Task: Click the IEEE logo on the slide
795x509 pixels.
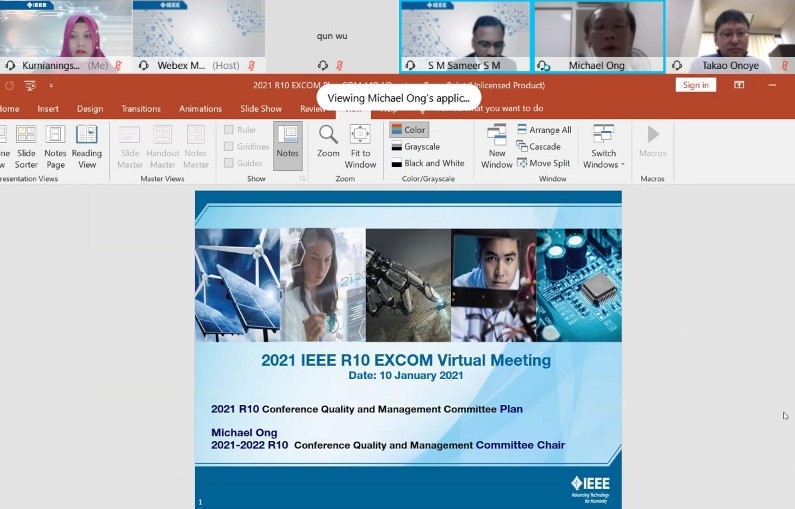Action: [x=590, y=489]
